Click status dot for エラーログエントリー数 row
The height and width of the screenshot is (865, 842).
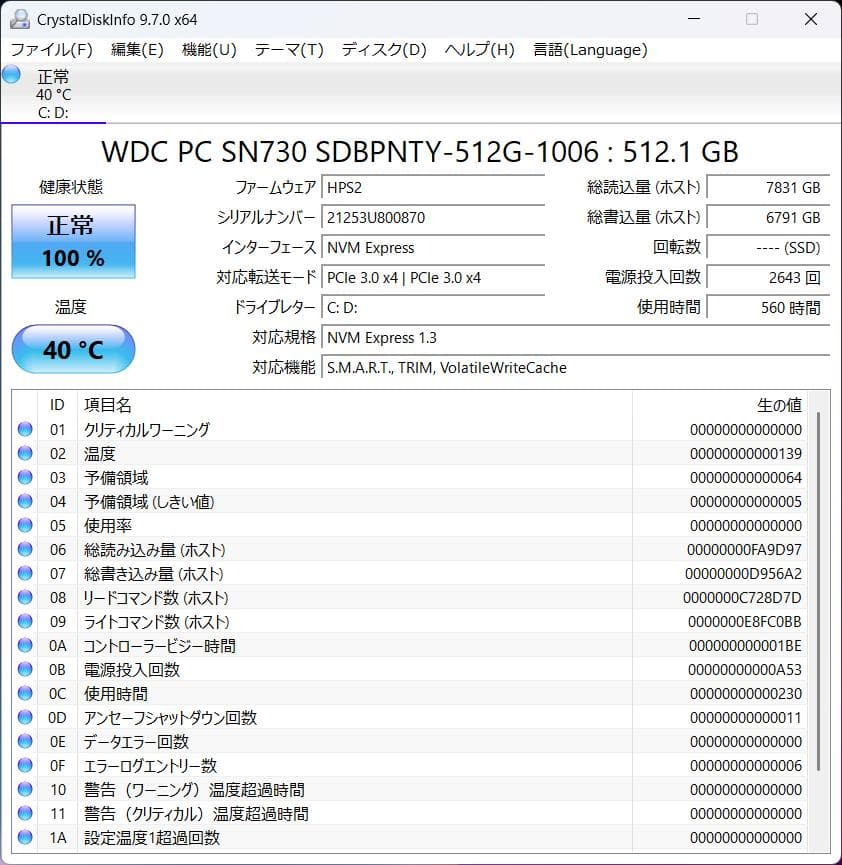pyautogui.click(x=25, y=765)
